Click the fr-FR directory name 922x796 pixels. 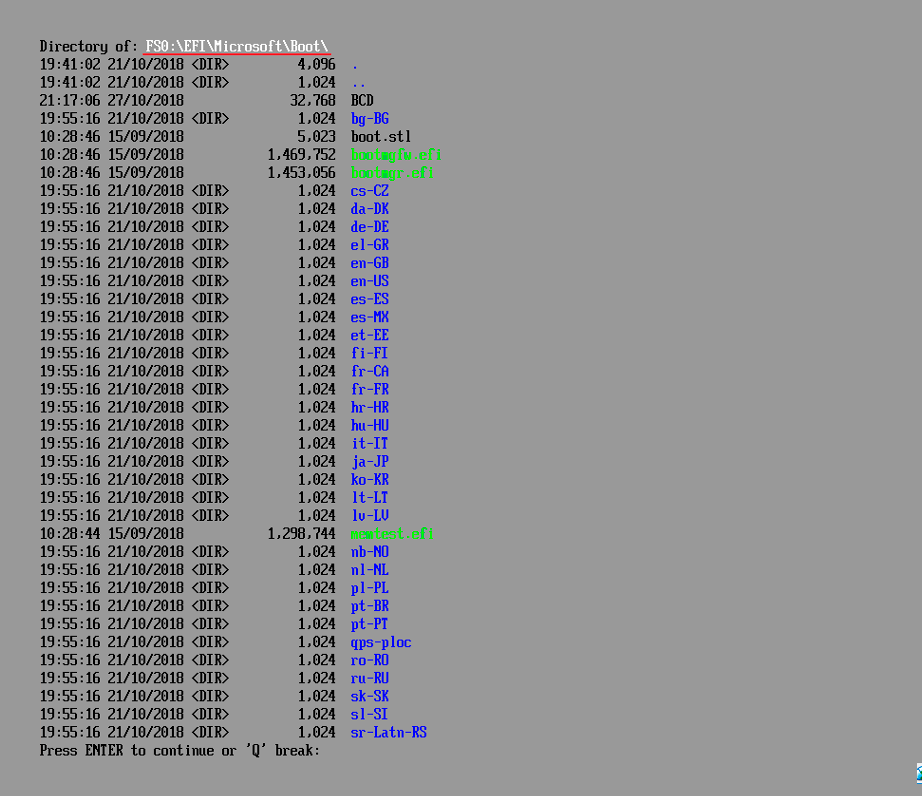pos(370,389)
